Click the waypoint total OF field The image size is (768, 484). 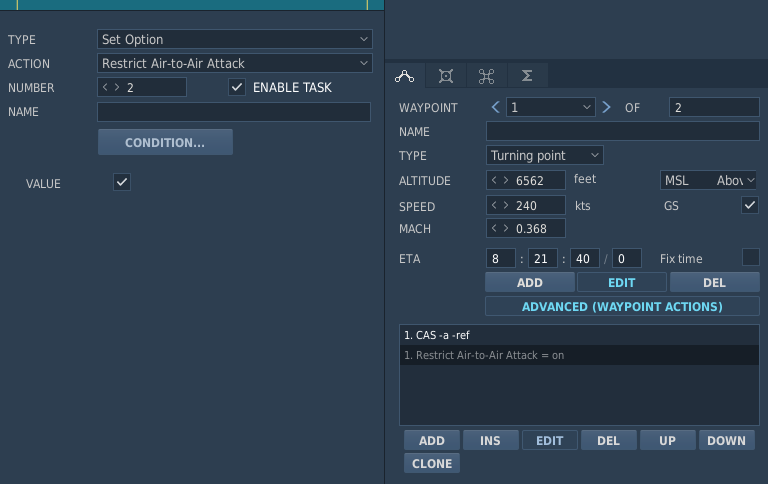point(714,107)
